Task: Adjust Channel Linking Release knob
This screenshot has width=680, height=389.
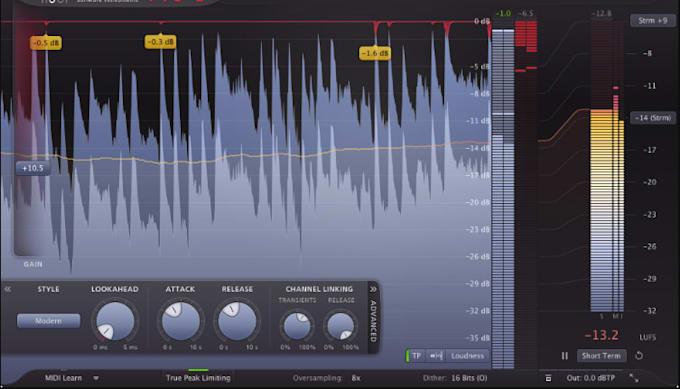Action: [x=340, y=326]
